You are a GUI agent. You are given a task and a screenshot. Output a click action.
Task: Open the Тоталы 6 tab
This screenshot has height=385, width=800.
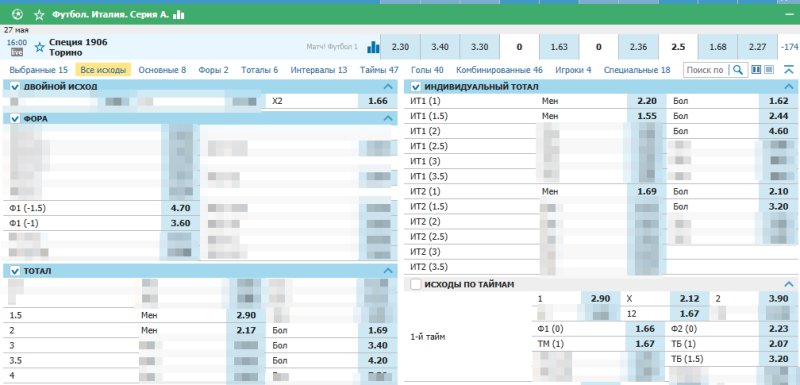260,70
